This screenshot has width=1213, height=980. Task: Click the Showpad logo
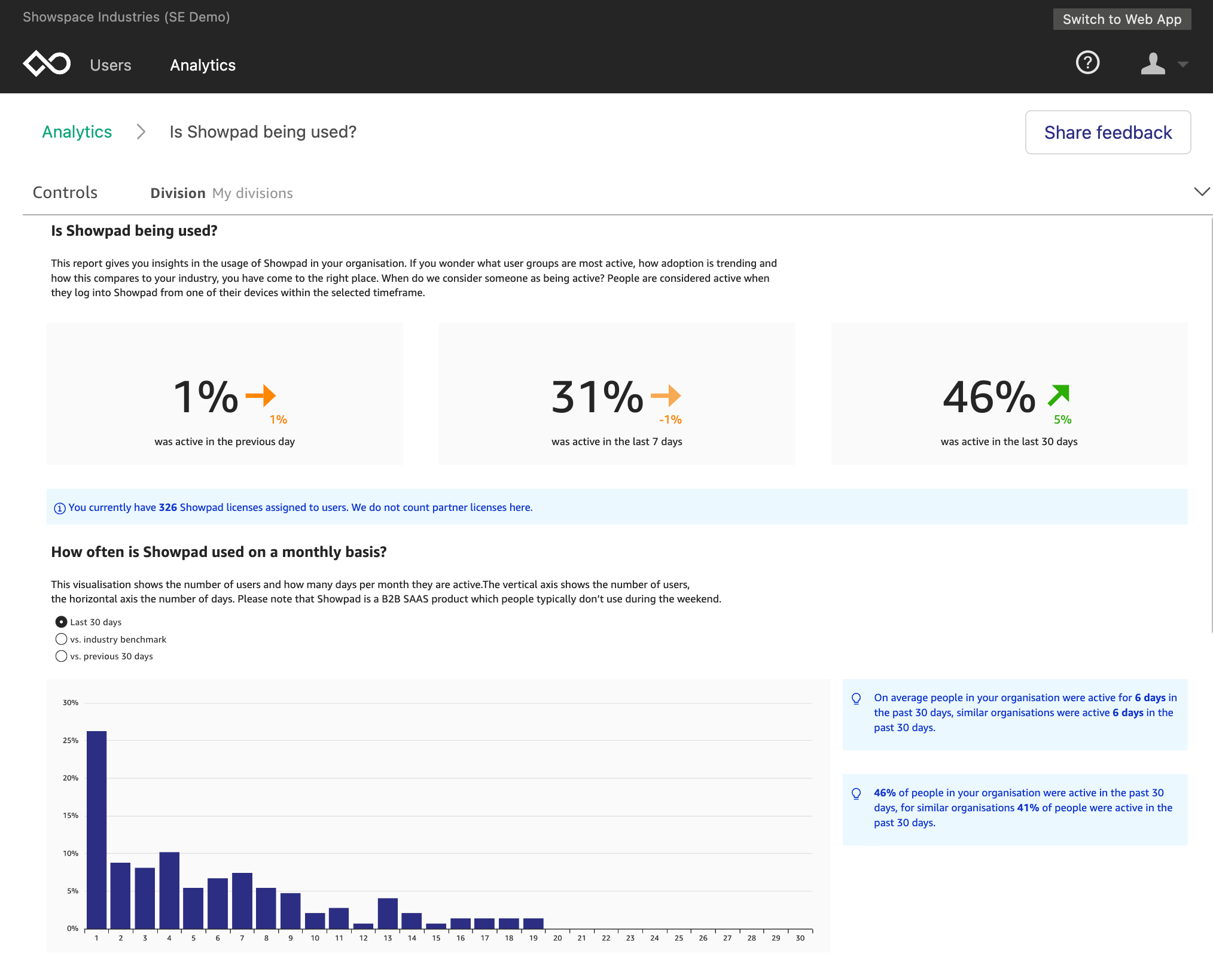pyautogui.click(x=46, y=63)
